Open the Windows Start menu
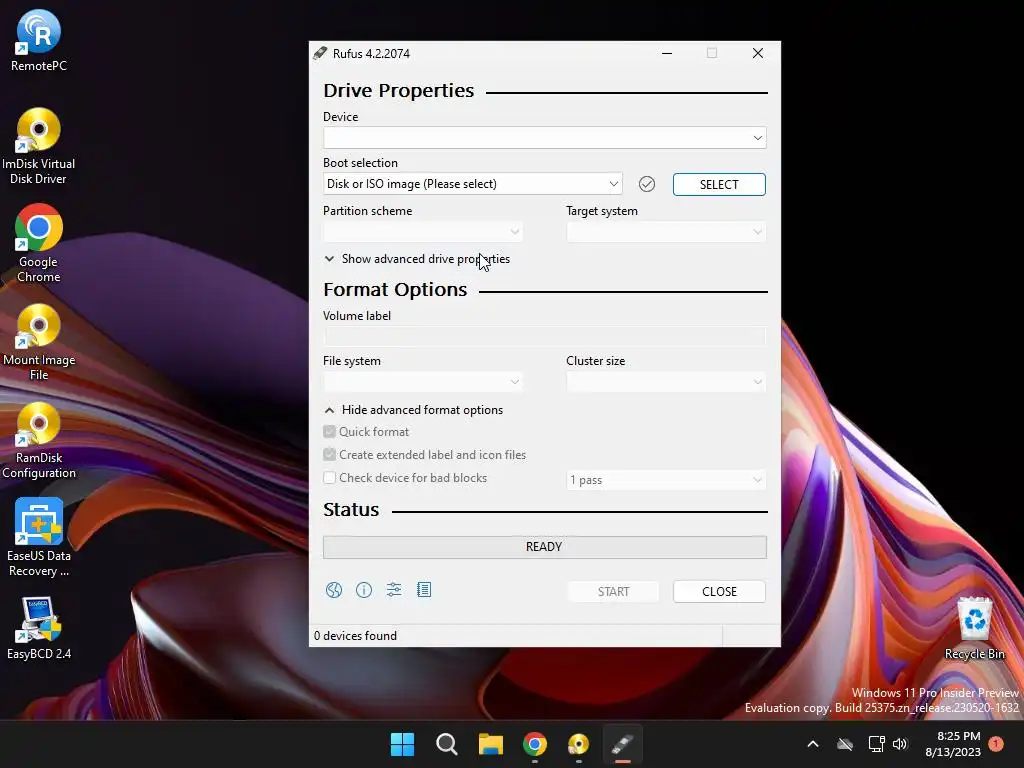Screen dimensions: 1024x768 [402, 744]
